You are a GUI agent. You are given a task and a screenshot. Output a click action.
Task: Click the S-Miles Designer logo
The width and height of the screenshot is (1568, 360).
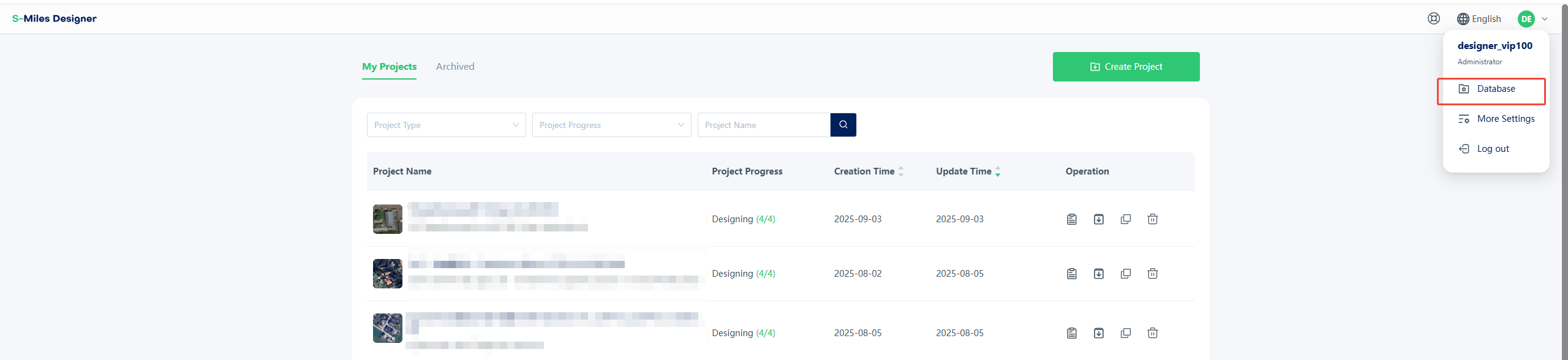[55, 18]
